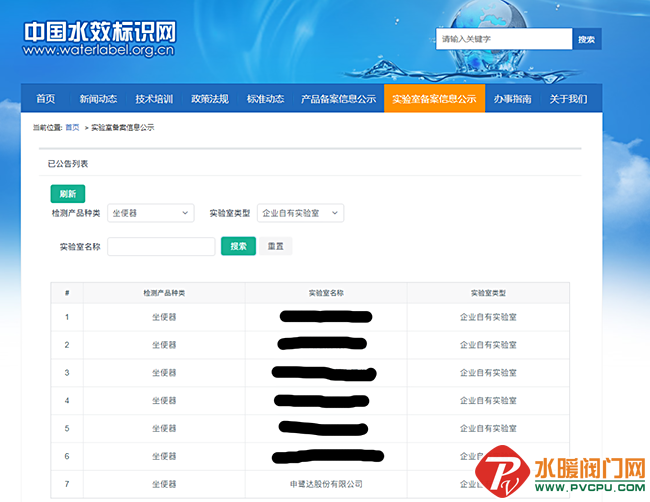The height and width of the screenshot is (502, 650).
Task: Expand the 检测产品种类 dropdown showing 坐便器
Action: (x=150, y=213)
